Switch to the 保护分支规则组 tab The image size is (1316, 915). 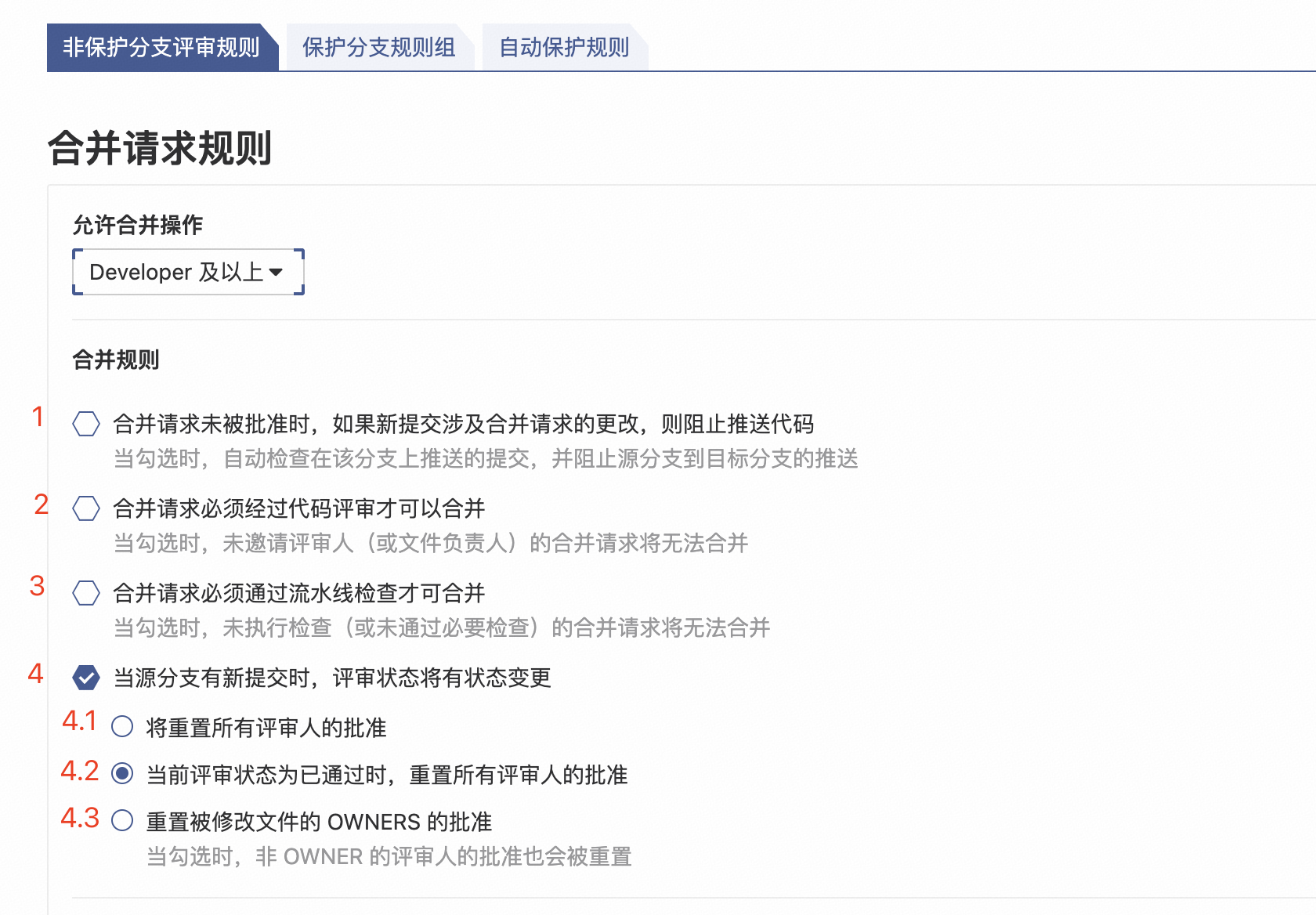[x=378, y=48]
